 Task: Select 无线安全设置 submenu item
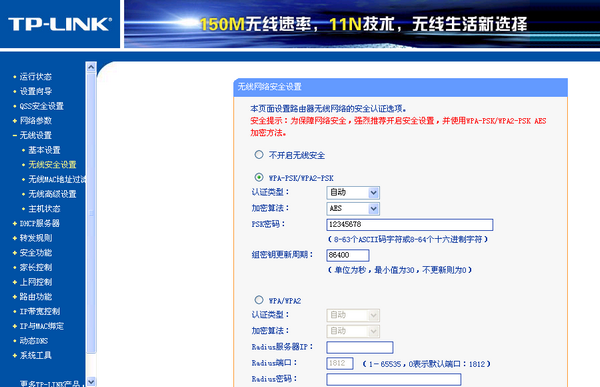click(52, 165)
